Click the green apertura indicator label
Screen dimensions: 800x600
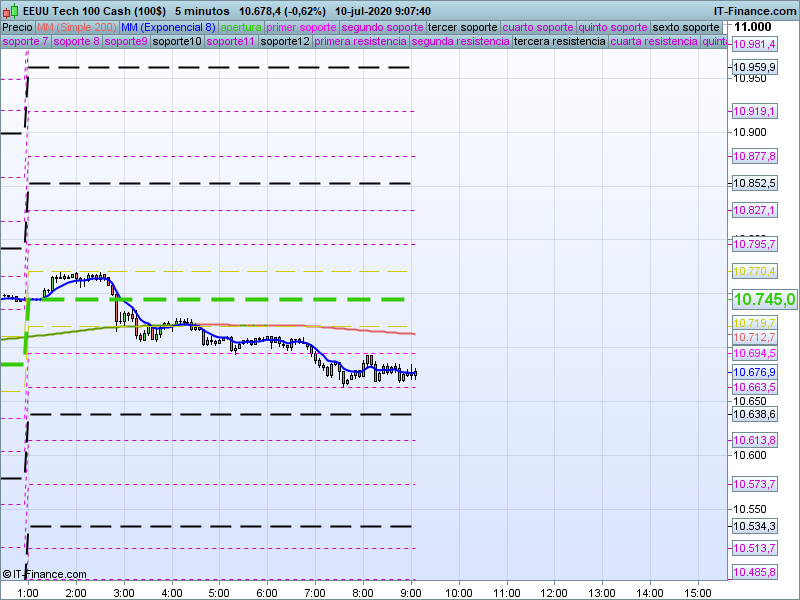241,27
